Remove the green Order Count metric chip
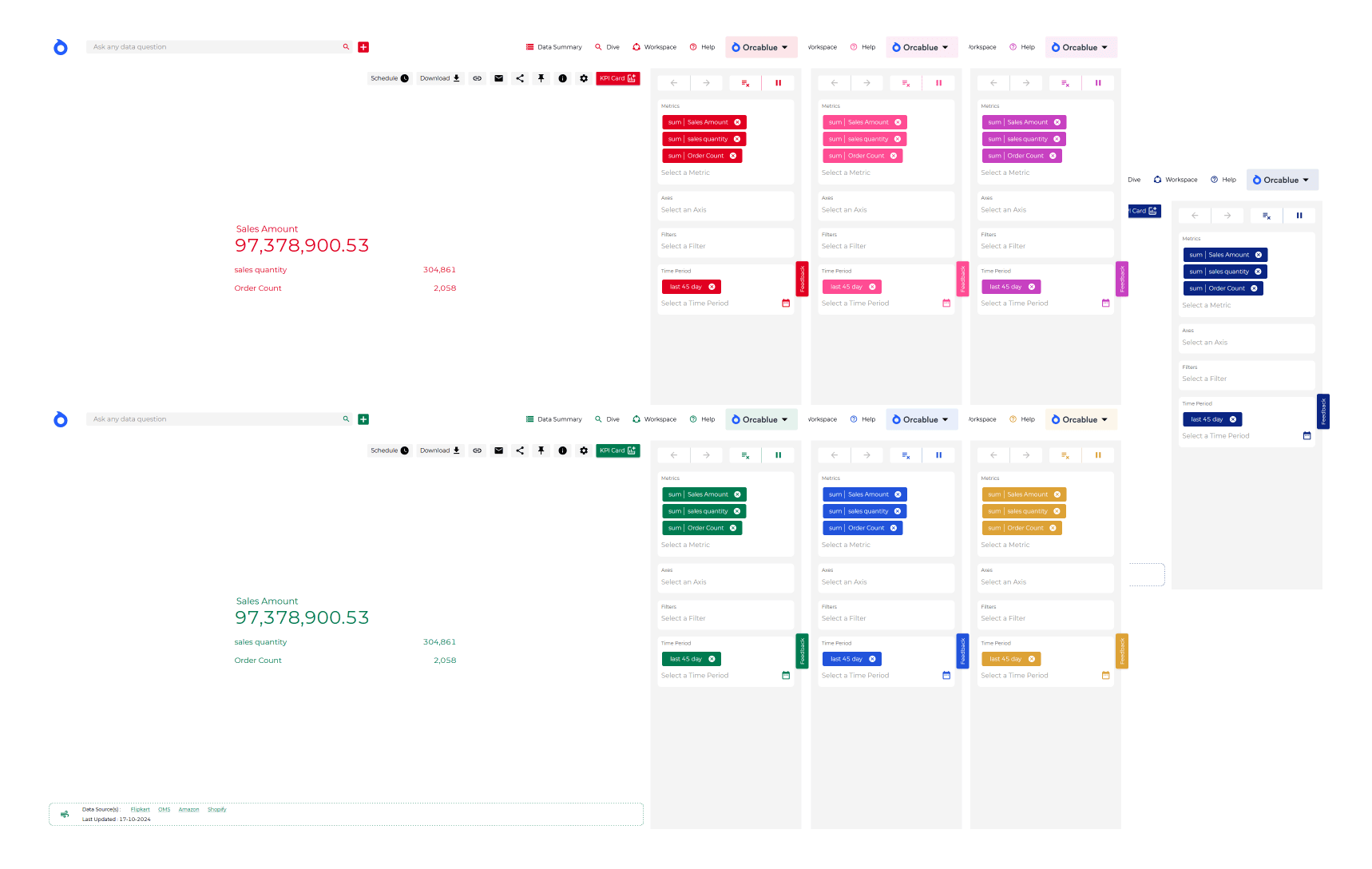Screen dimensions: 1372x869 [733, 528]
